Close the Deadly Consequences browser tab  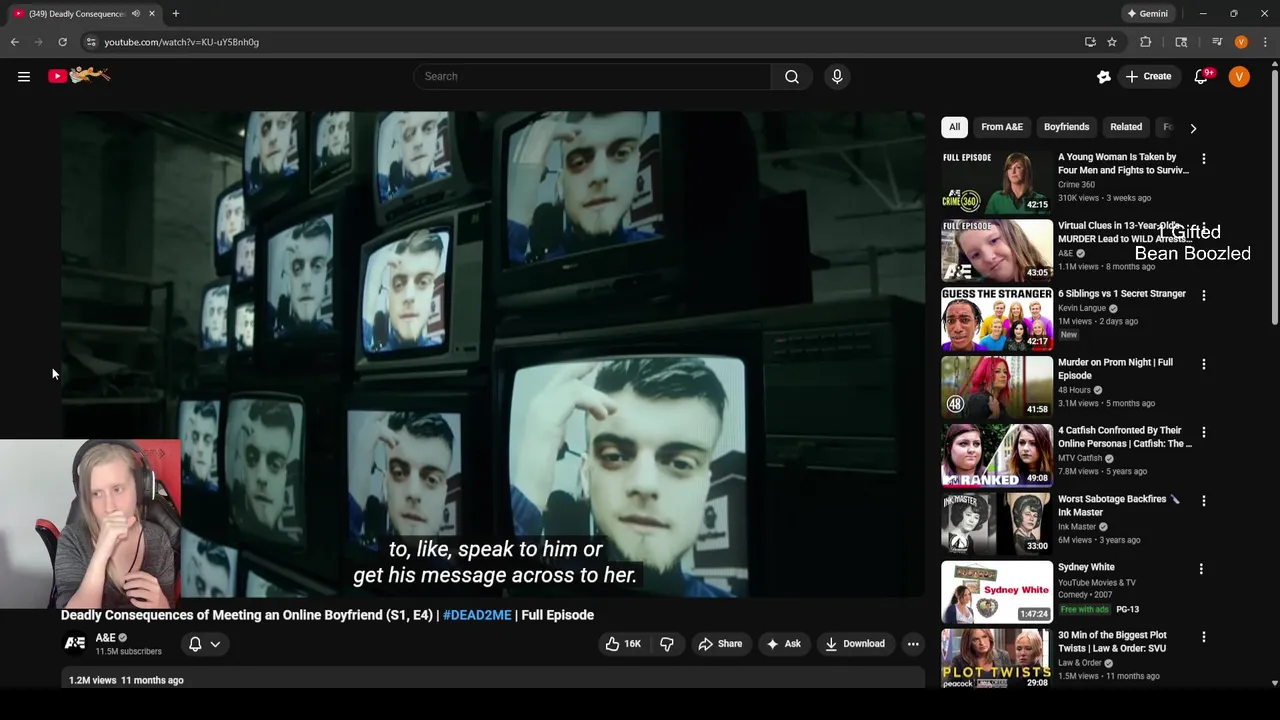152,14
